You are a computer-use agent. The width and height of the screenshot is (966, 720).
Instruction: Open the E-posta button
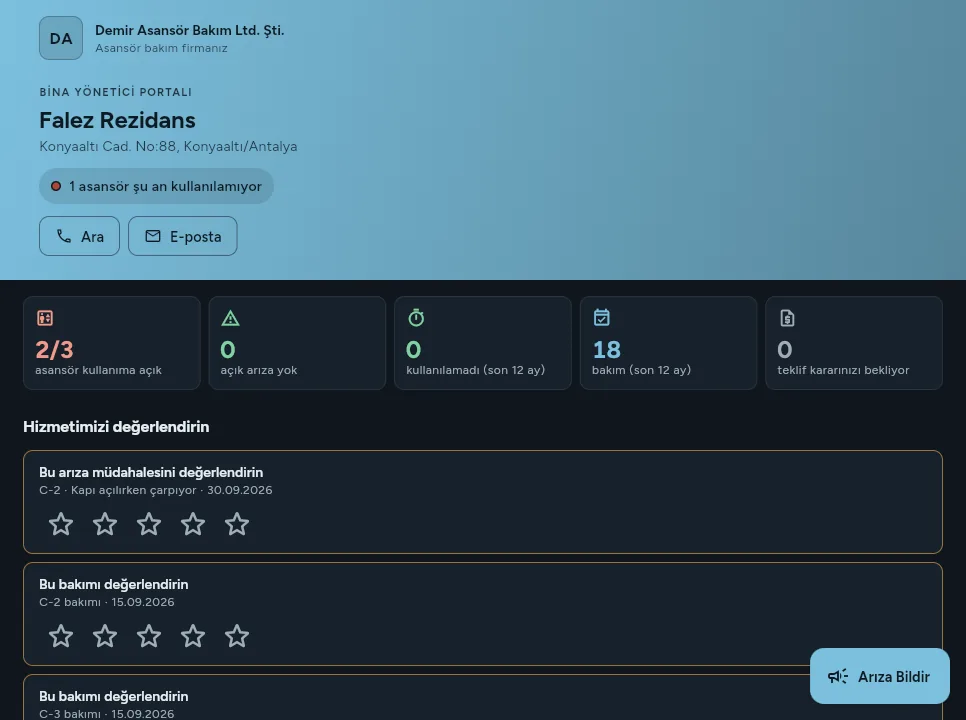183,236
